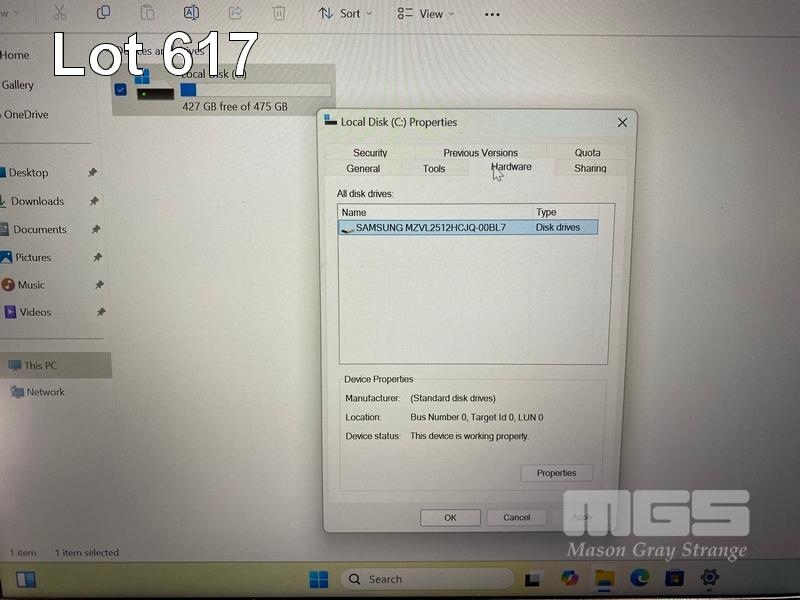
Task: Open Gallery in the navigation pane
Action: pos(17,85)
